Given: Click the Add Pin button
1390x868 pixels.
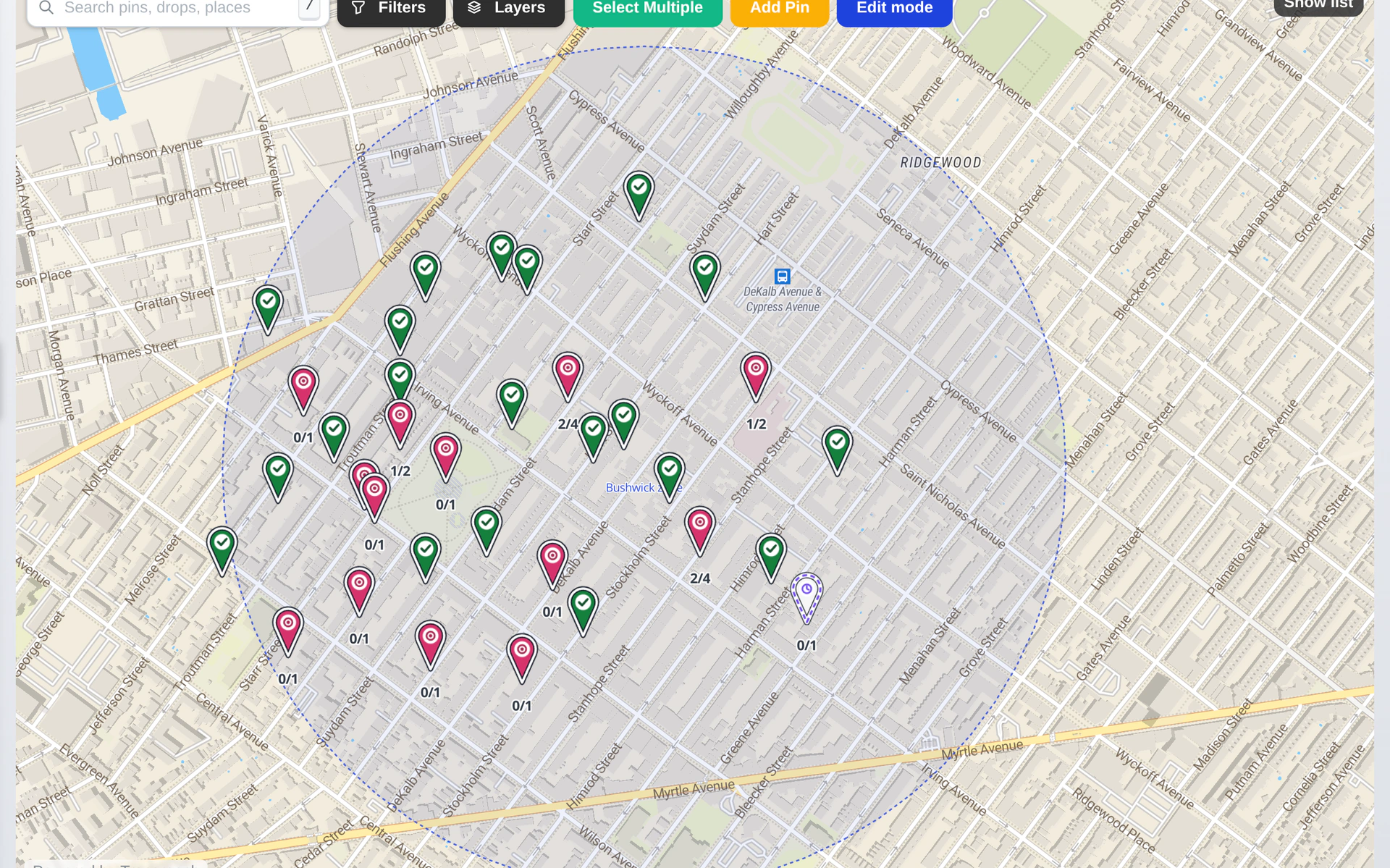Looking at the screenshot, I should 779,9.
